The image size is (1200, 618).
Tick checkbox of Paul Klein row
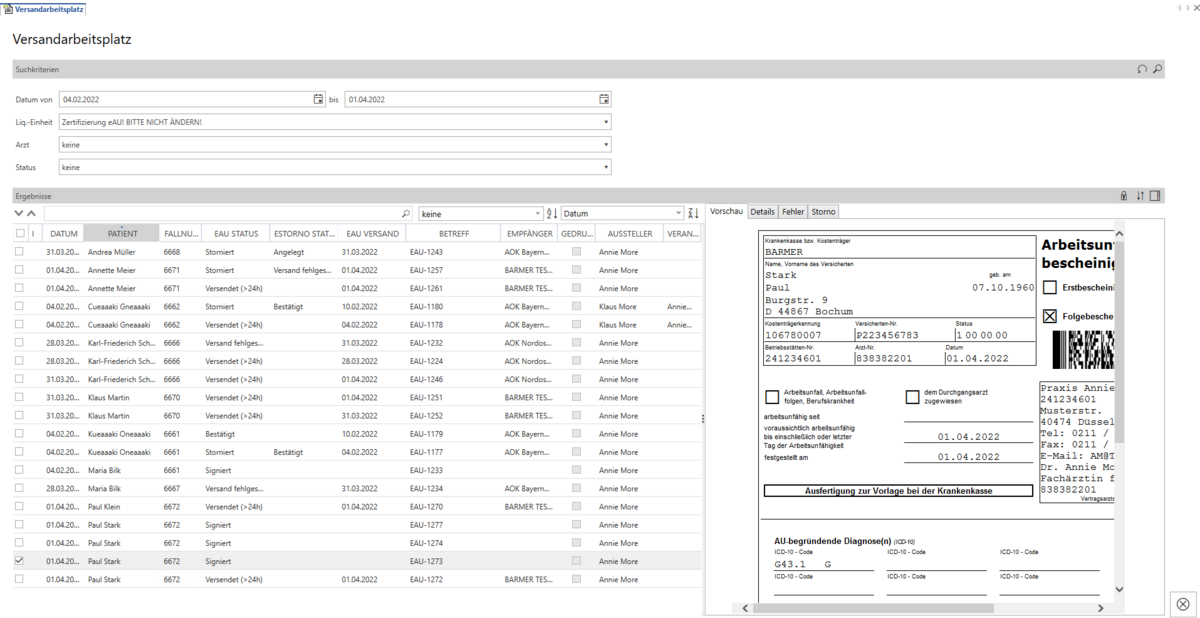(19, 506)
